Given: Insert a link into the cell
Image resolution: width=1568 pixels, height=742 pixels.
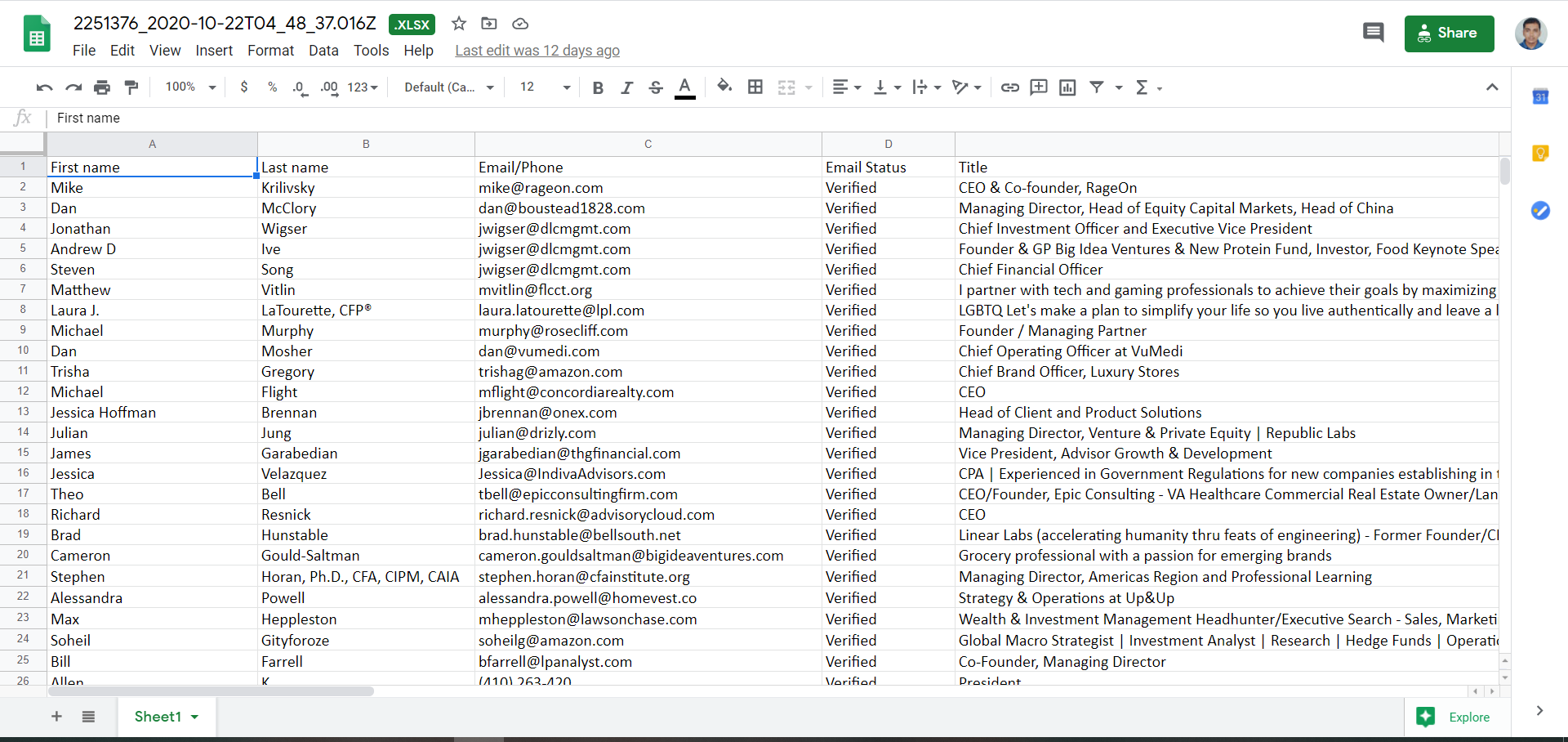Looking at the screenshot, I should [x=1009, y=87].
